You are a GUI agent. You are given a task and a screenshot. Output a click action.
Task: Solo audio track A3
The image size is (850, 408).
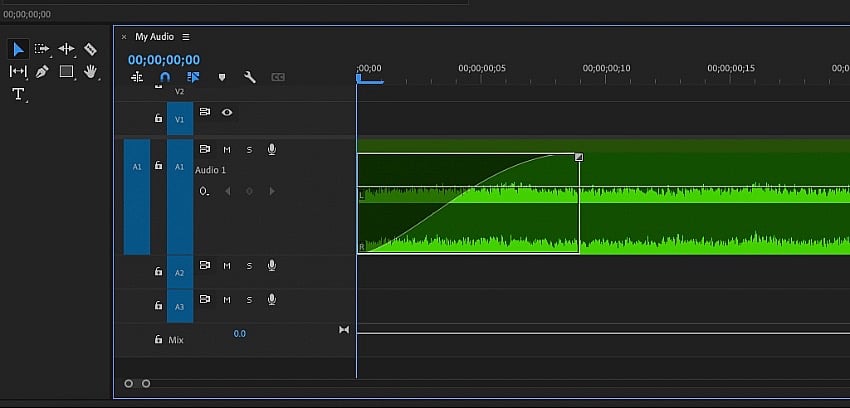[x=249, y=300]
